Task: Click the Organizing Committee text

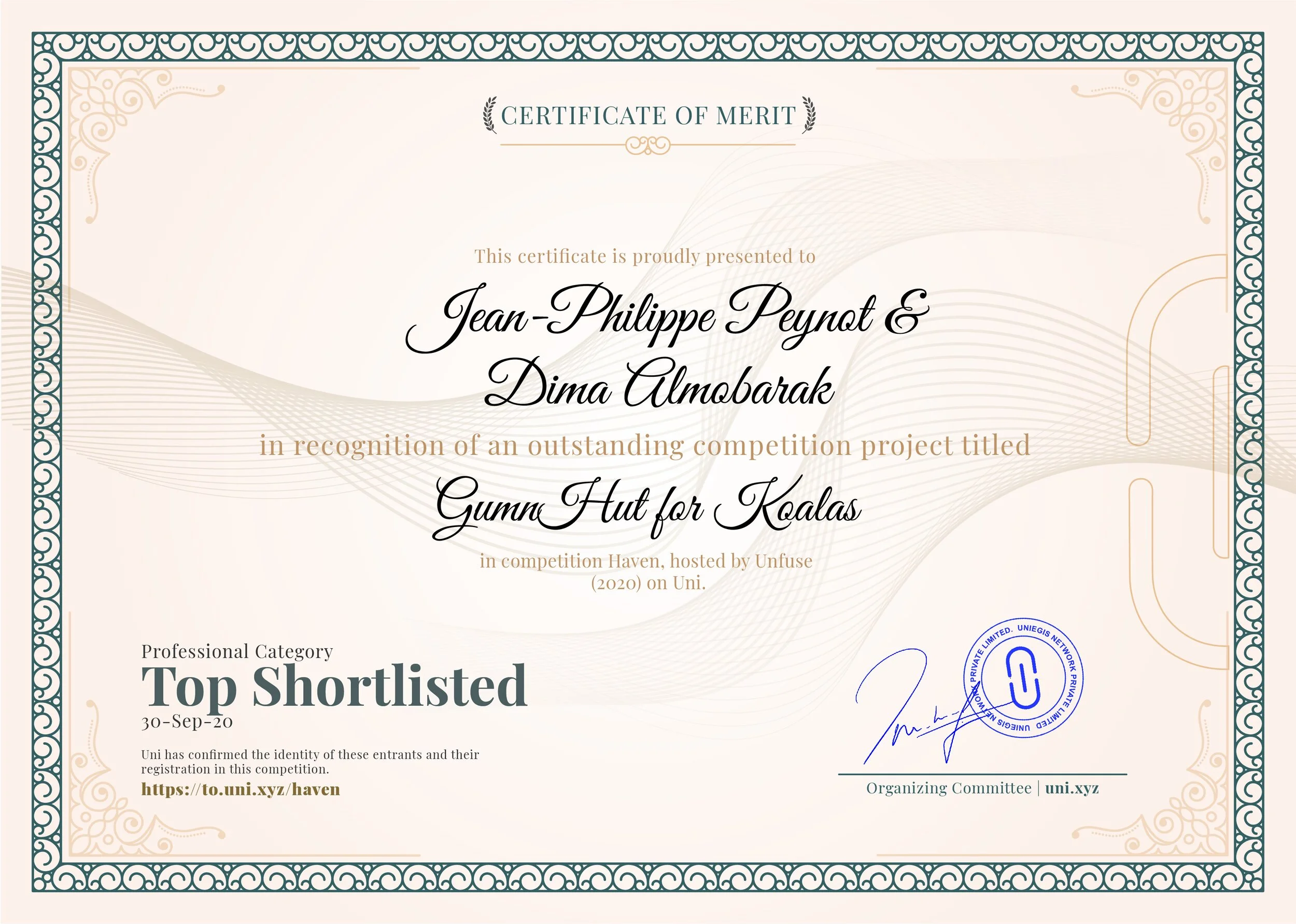Action: coord(948,788)
